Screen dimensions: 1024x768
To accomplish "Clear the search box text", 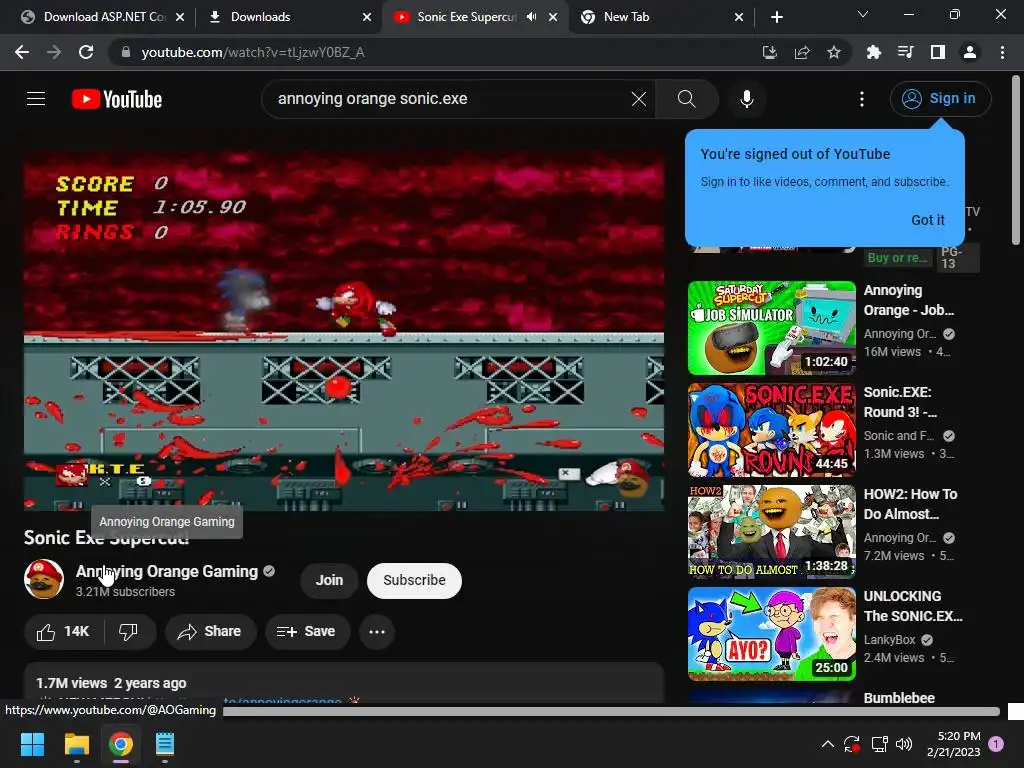I will click(639, 99).
